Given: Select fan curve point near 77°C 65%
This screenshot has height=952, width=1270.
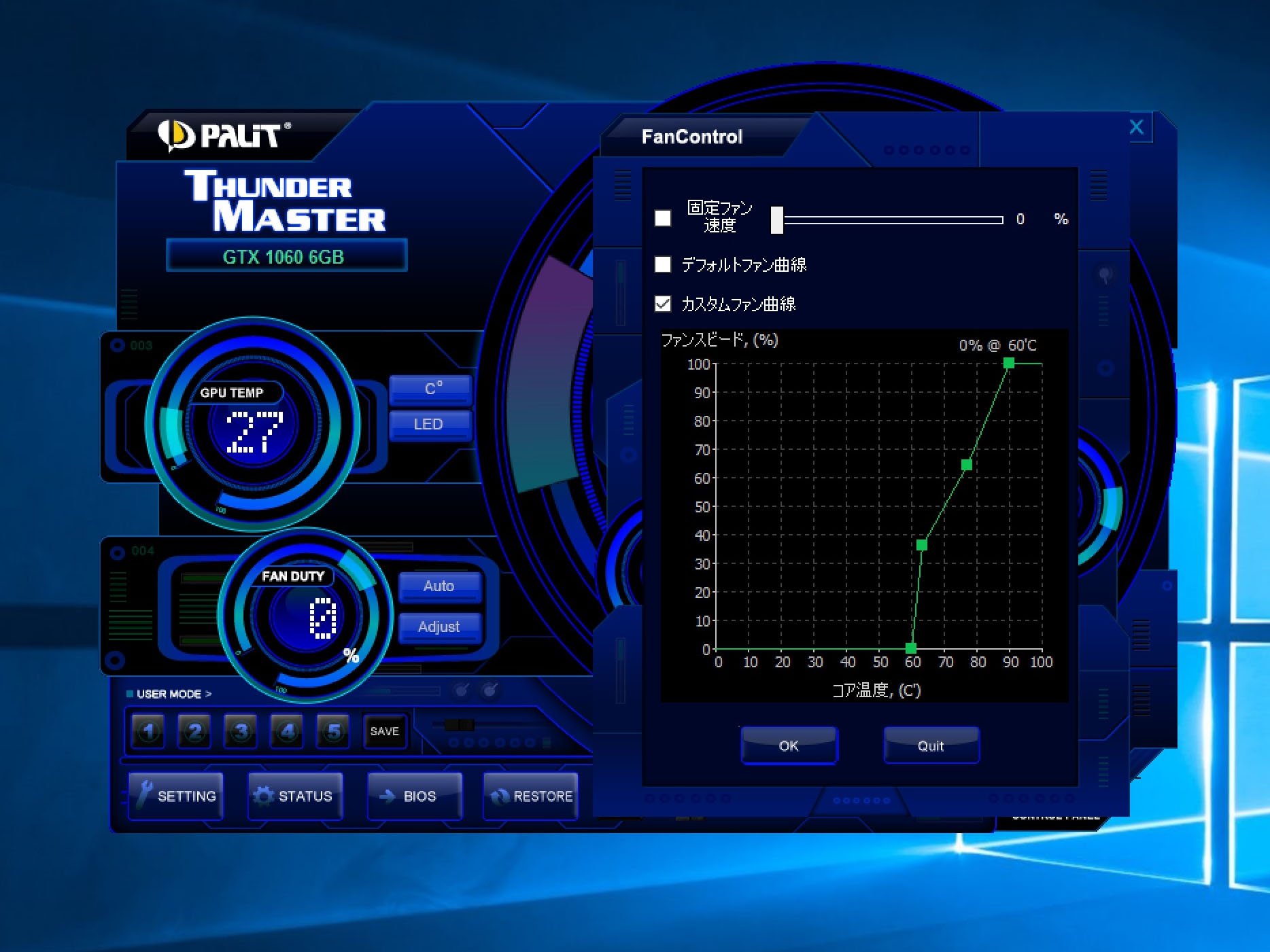Looking at the screenshot, I should coord(966,465).
